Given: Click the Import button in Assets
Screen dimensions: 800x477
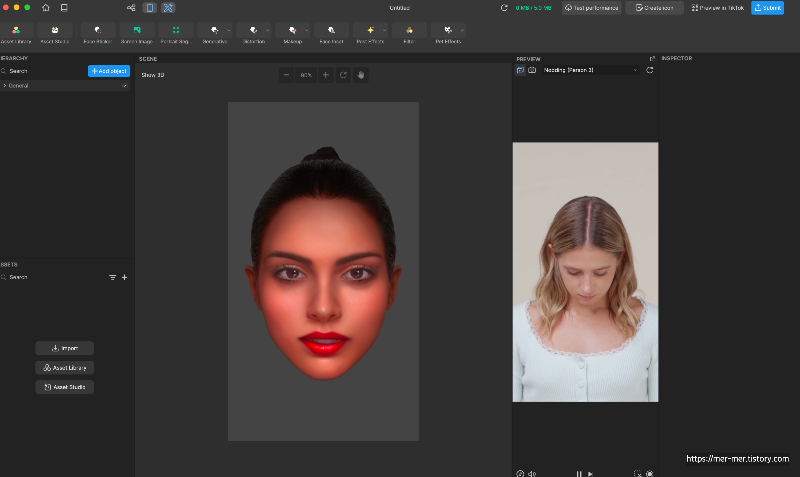Looking at the screenshot, I should (x=65, y=348).
